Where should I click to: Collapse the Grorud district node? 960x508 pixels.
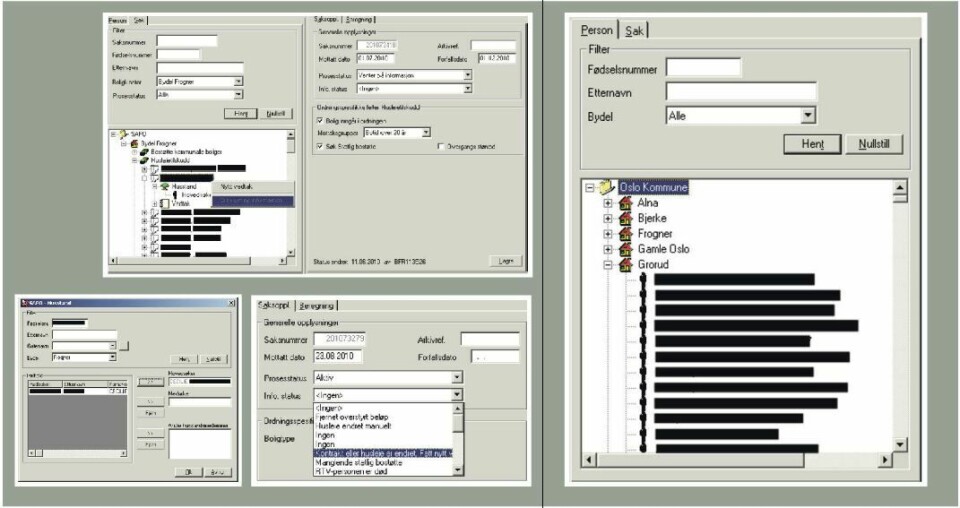click(608, 265)
